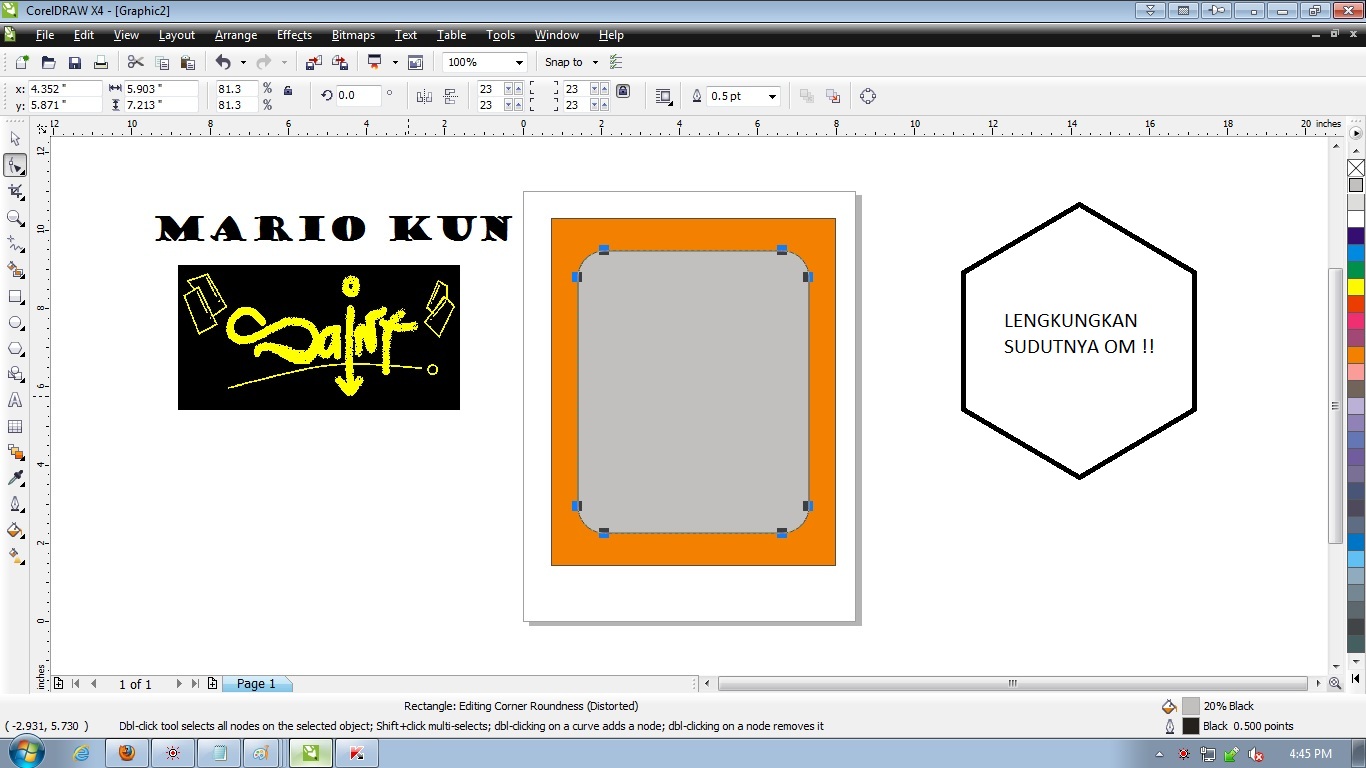Open the zoom level dropdown
1366x768 pixels.
520,61
